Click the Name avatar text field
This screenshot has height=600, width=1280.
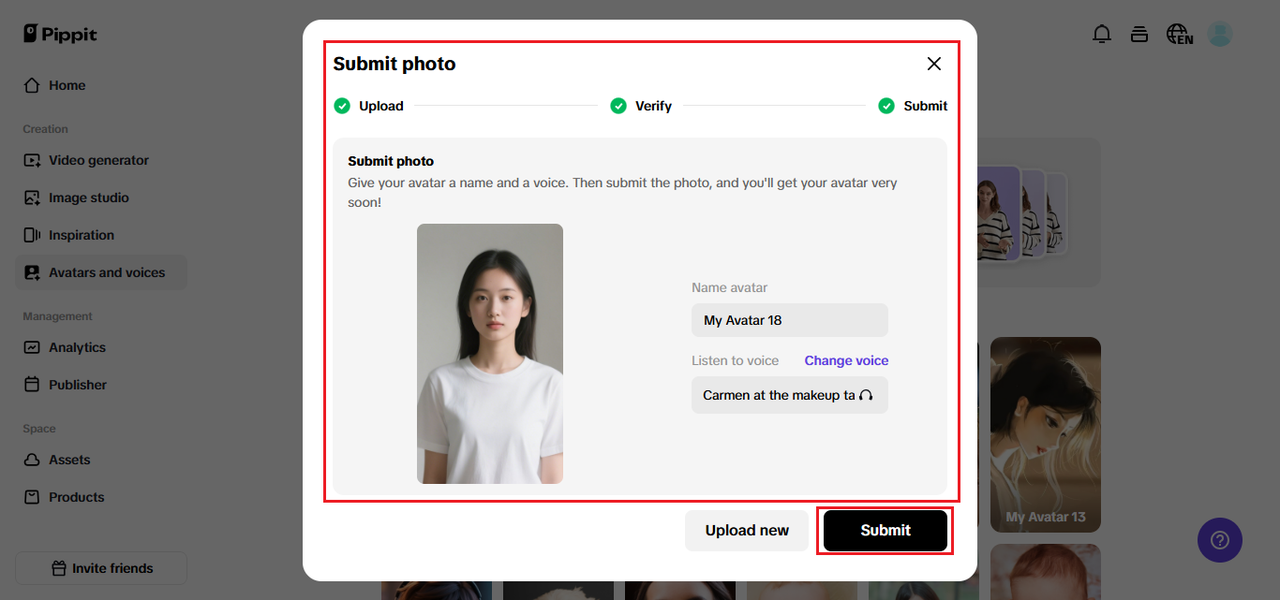pyautogui.click(x=789, y=320)
